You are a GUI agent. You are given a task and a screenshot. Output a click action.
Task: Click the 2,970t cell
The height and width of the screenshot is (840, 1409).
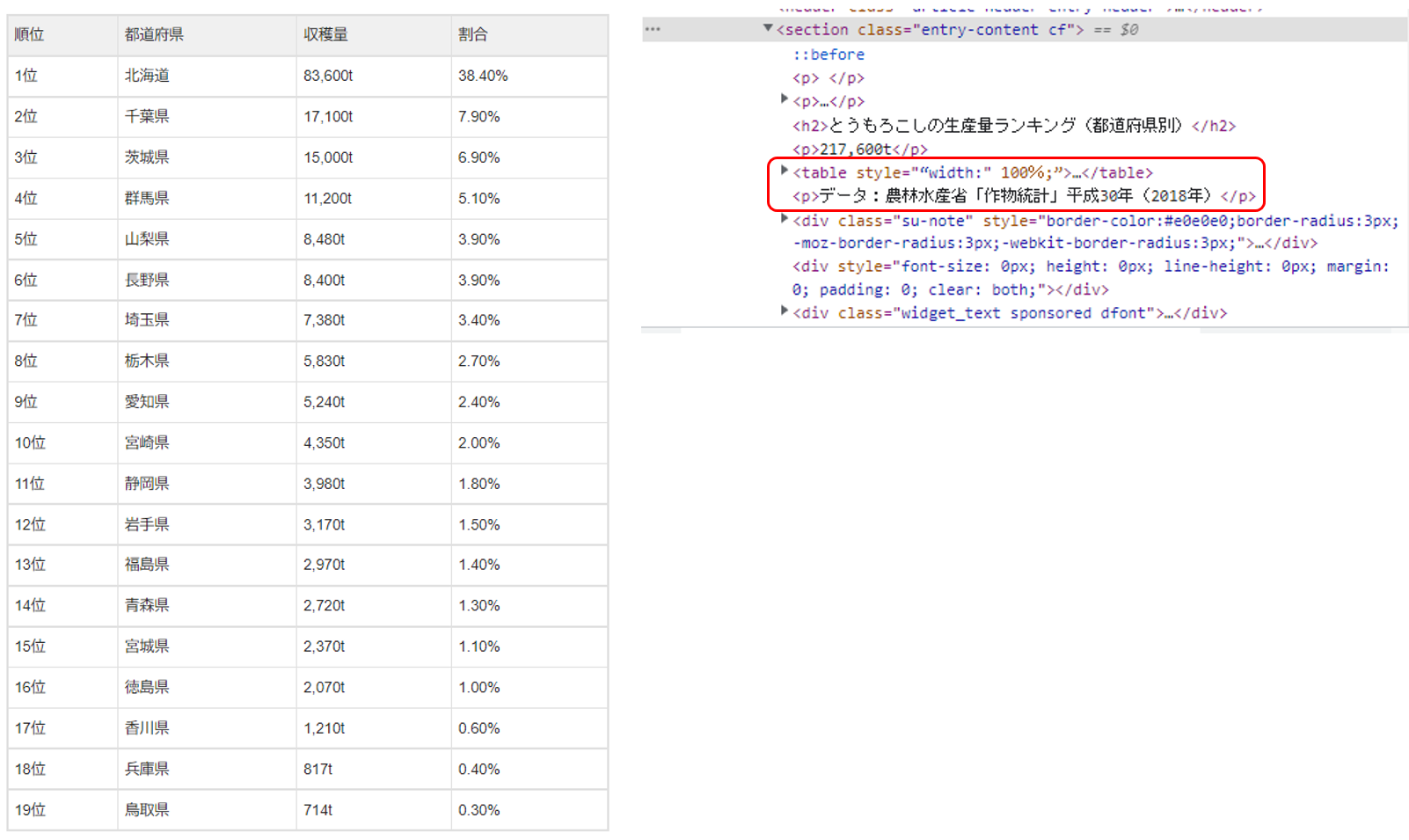(374, 565)
